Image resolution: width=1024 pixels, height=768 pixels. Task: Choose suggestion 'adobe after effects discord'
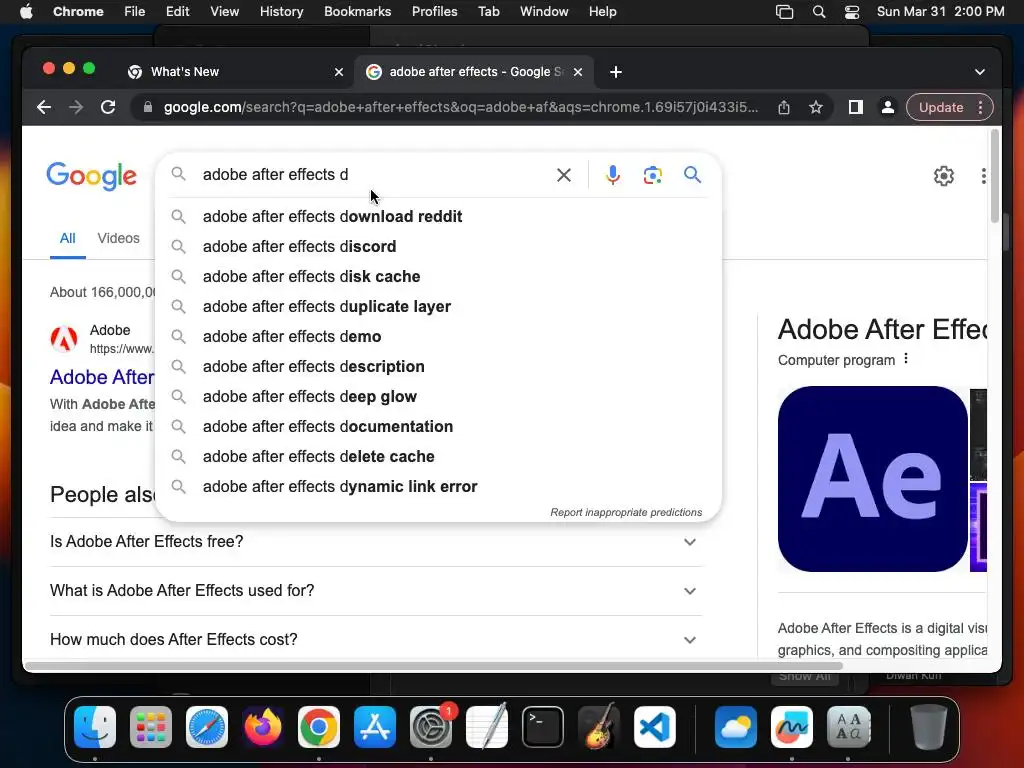point(438,246)
